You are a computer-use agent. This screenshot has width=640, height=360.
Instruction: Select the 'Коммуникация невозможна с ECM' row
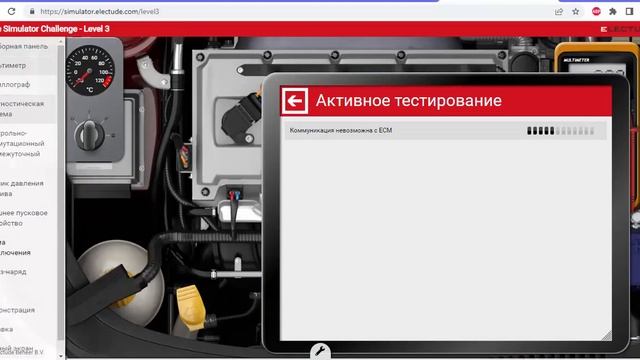(x=445, y=131)
